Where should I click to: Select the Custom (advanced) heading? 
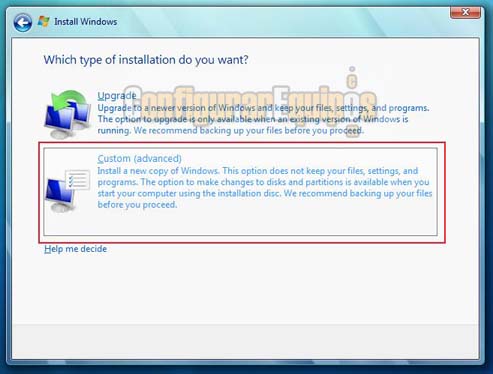139,158
